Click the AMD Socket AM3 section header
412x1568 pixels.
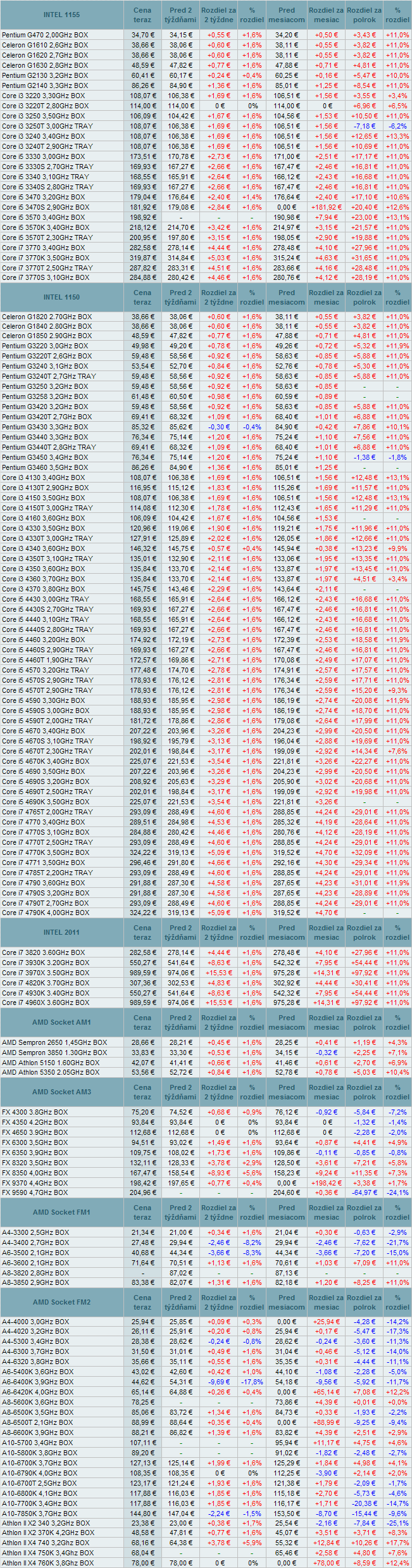[62, 1092]
